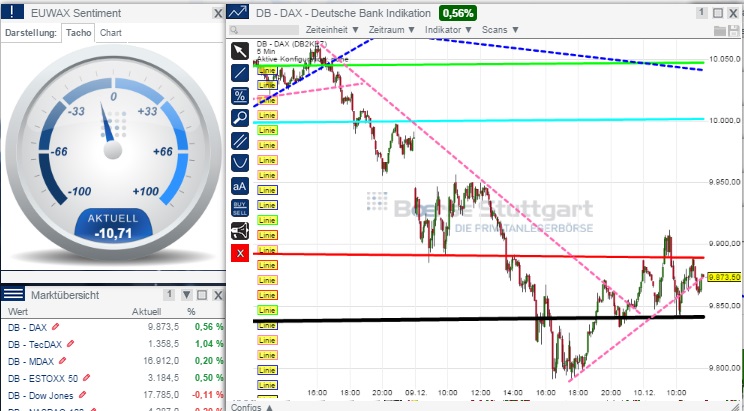Click the number 1 badge in chart window header
Viewport: 744px width, 411px height.
coord(702,13)
